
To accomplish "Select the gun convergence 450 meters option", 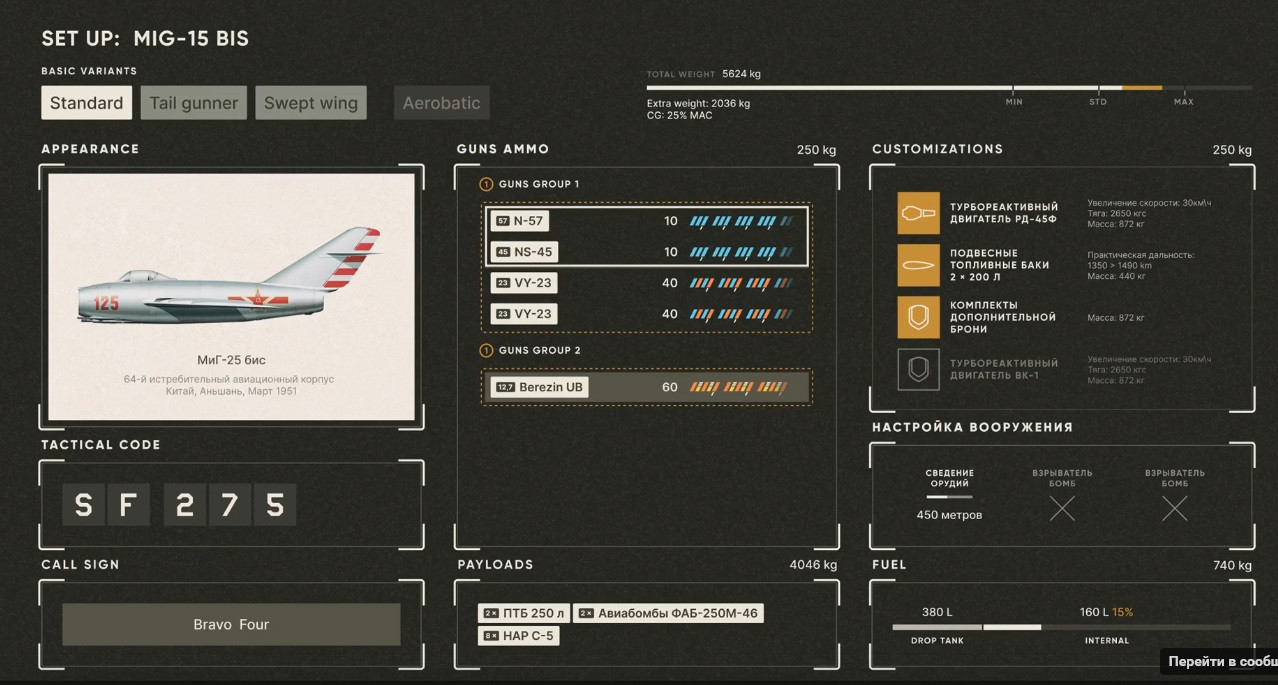I will (x=949, y=515).
